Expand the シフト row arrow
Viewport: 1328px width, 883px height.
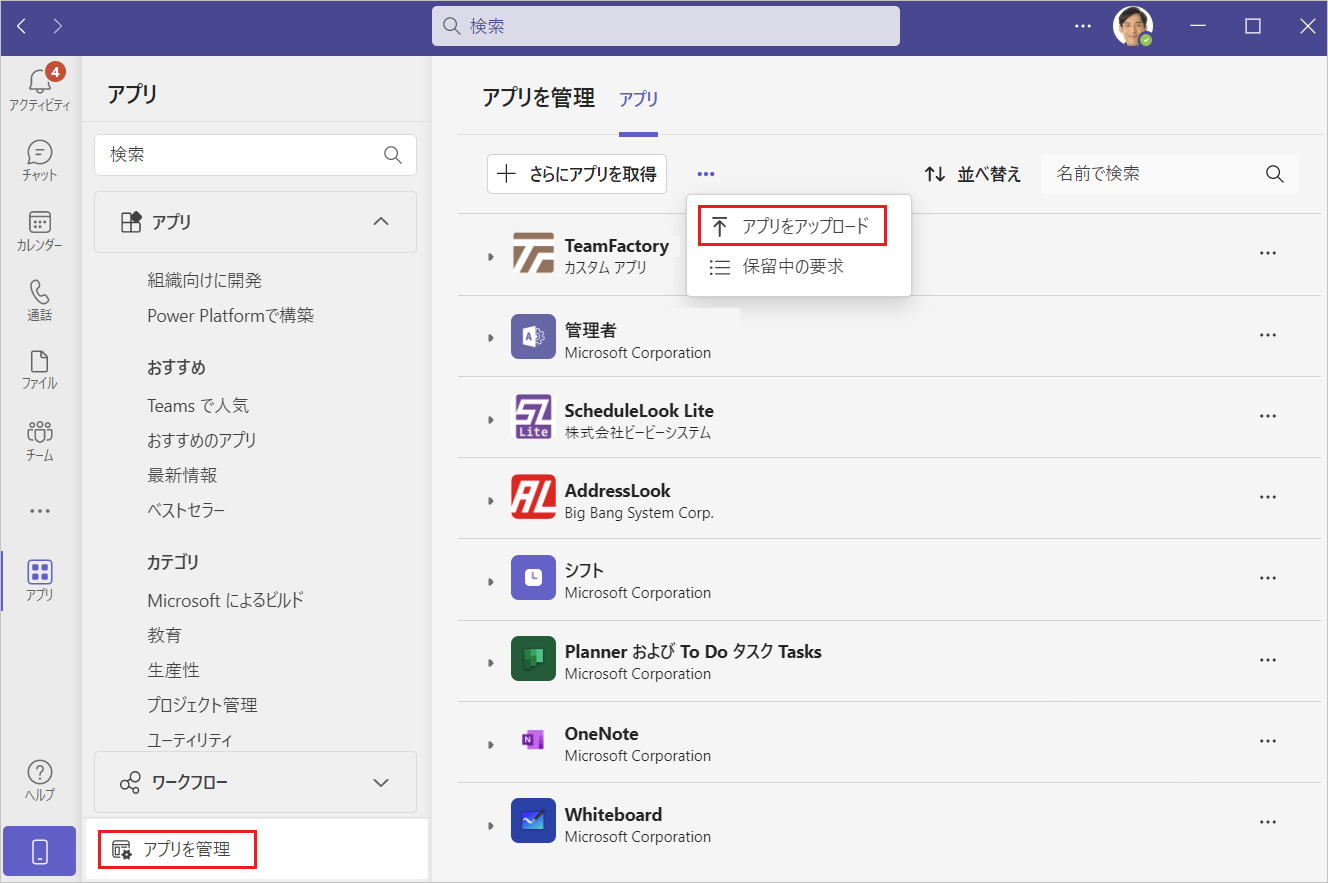click(x=490, y=581)
